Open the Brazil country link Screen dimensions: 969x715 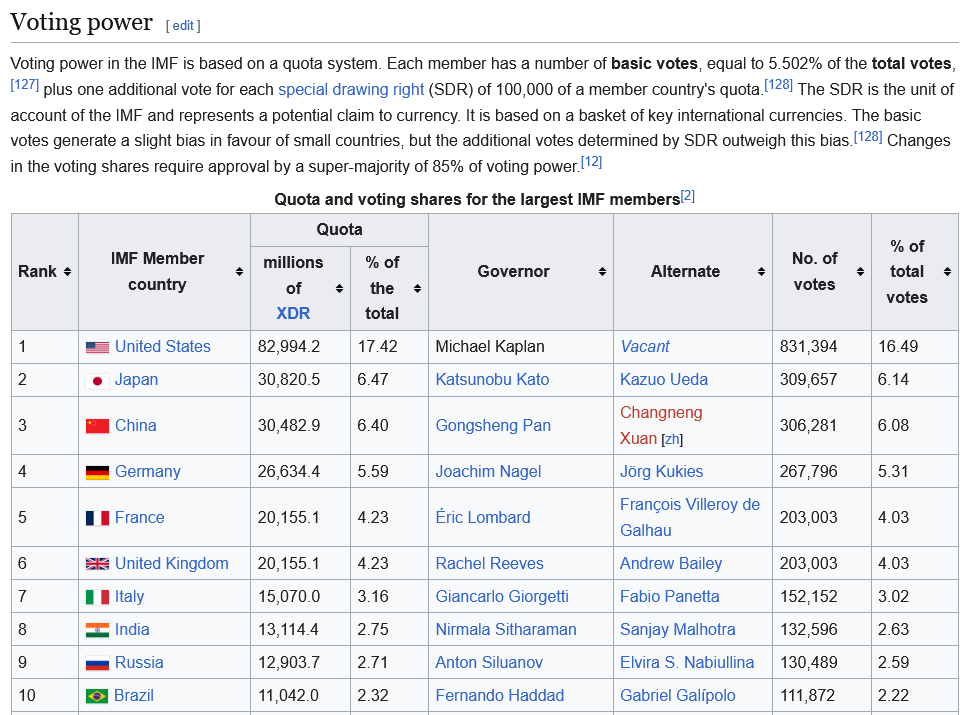tap(134, 695)
